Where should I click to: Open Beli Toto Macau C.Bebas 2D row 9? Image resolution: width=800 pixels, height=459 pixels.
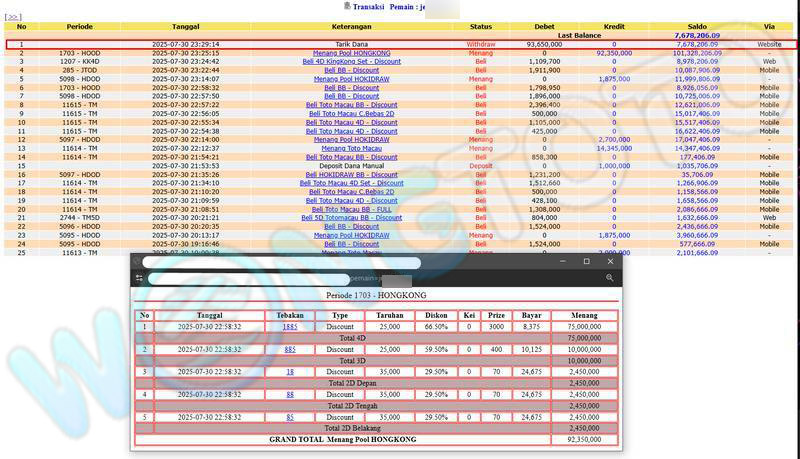pos(352,114)
